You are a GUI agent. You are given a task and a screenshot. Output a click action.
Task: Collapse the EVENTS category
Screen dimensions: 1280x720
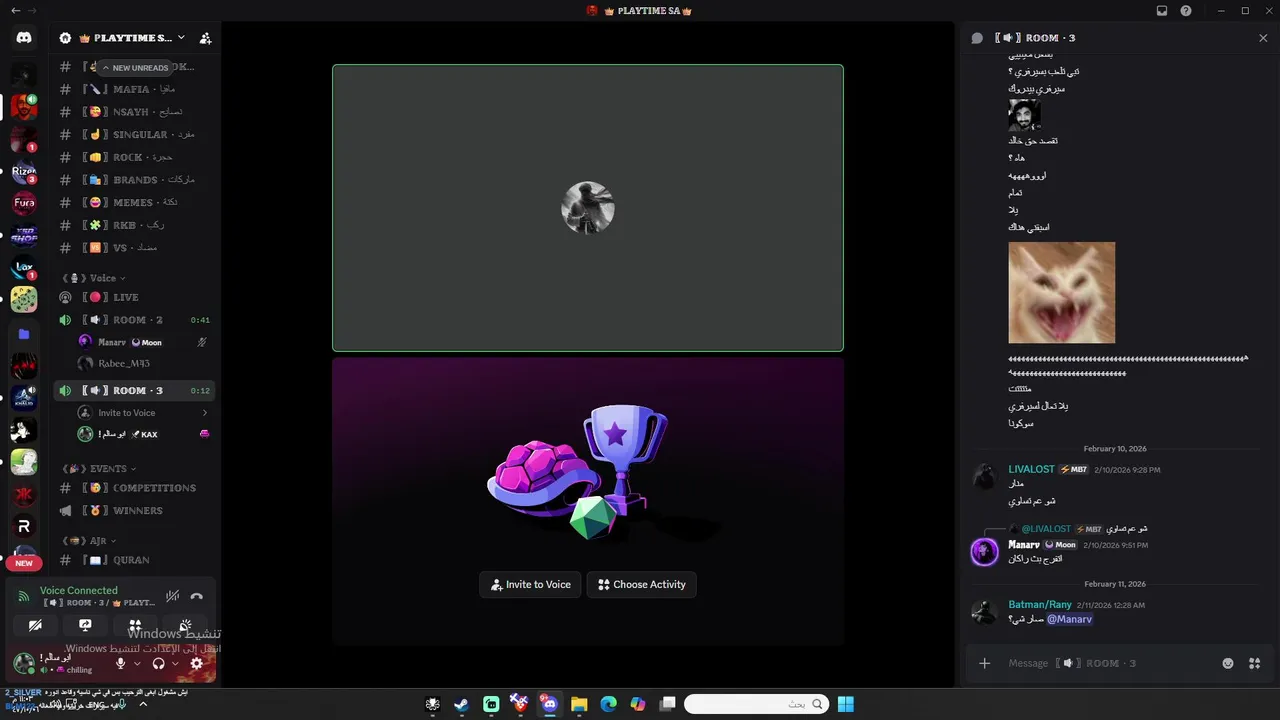click(x=100, y=468)
